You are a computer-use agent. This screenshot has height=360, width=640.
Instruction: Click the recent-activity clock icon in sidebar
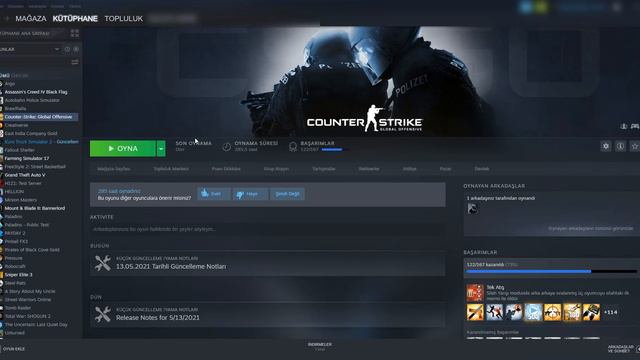[67, 49]
